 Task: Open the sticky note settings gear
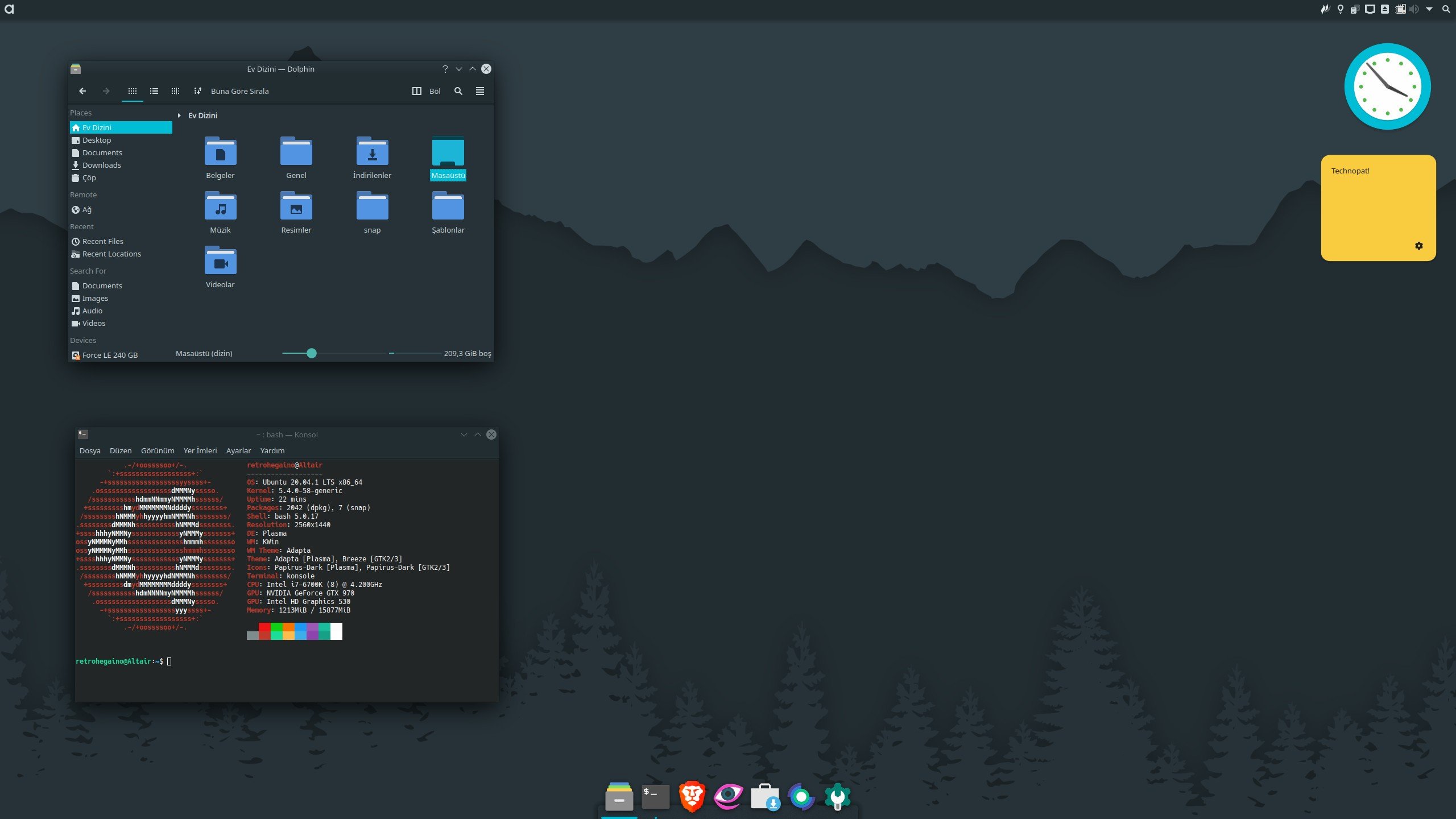[1419, 245]
